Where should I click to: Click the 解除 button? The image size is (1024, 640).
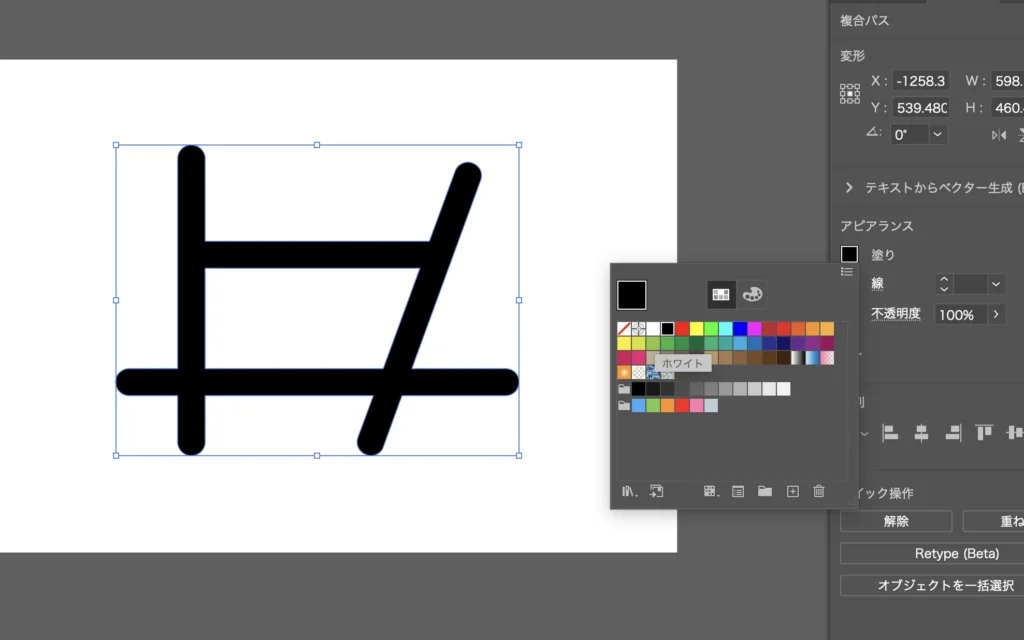pos(896,521)
